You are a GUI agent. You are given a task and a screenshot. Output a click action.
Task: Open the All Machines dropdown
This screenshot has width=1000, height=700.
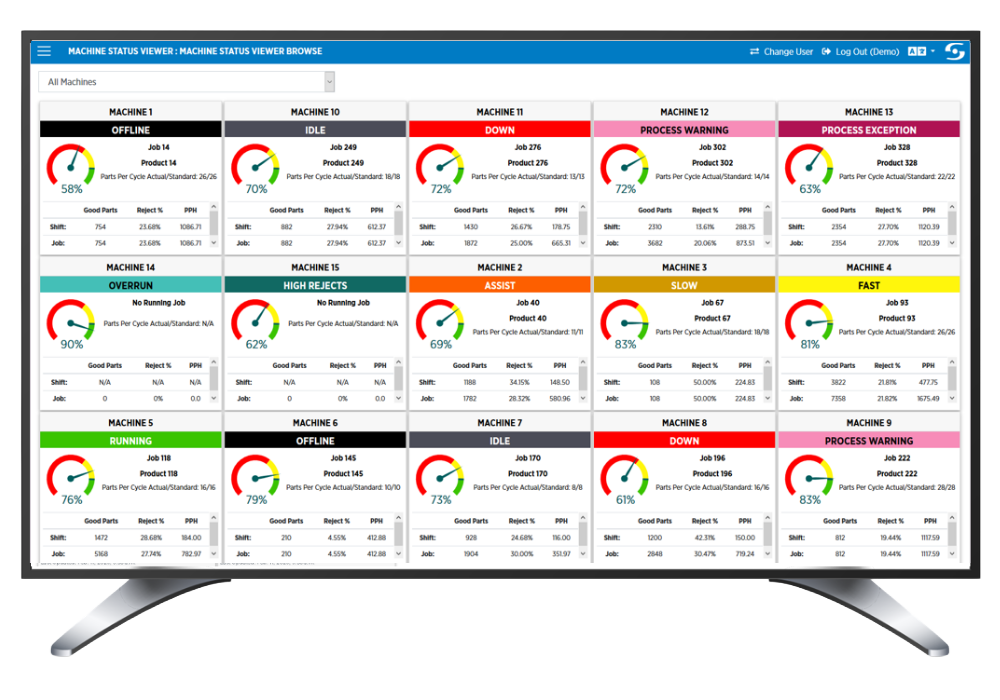coord(185,81)
